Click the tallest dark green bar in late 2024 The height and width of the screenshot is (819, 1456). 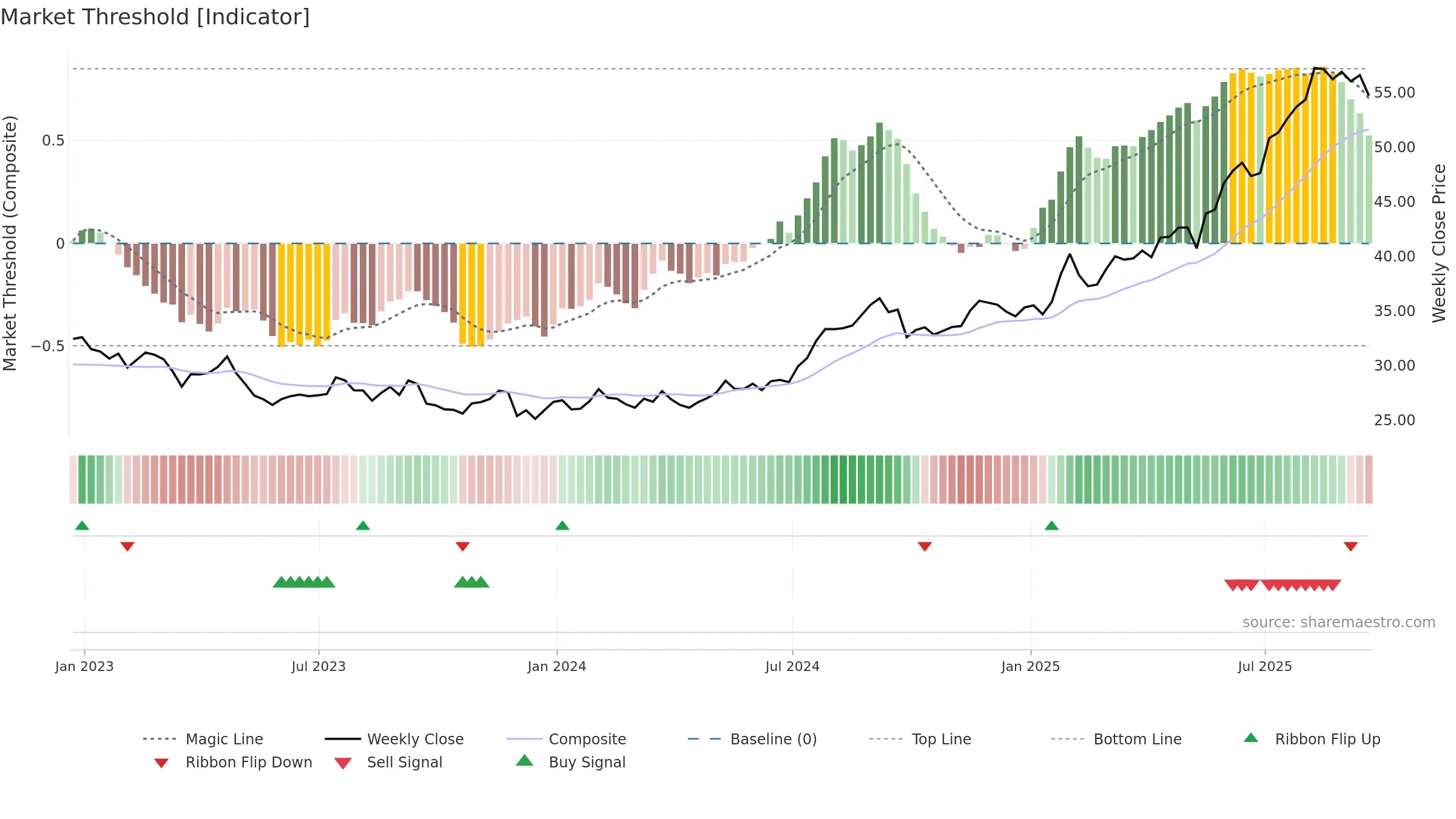[880, 183]
